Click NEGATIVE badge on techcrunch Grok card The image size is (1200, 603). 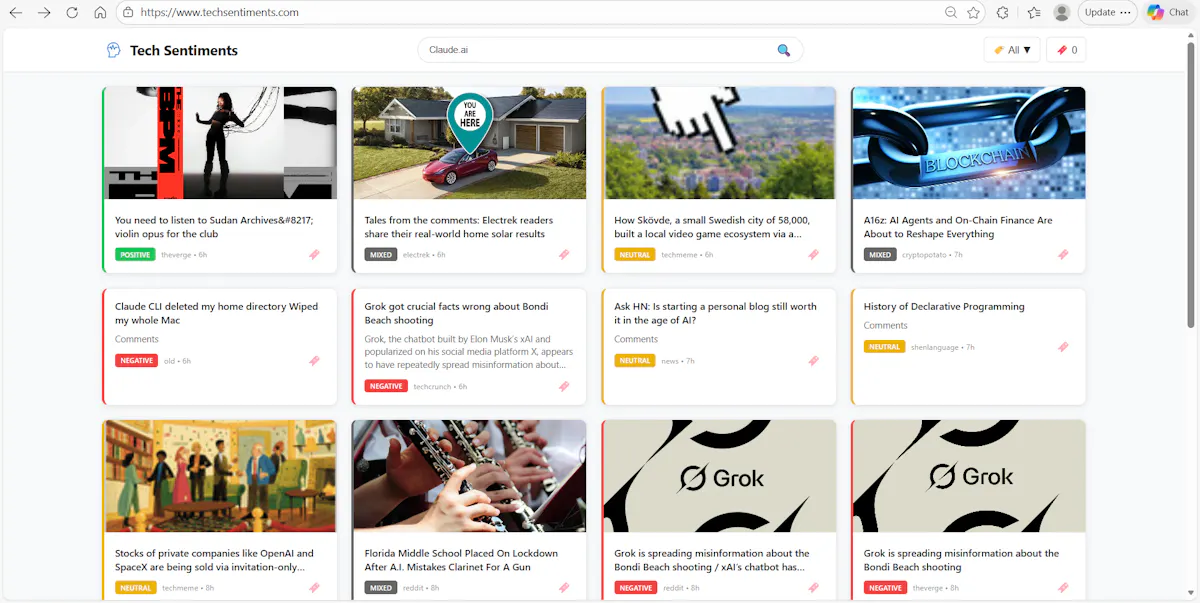pyautogui.click(x=386, y=386)
